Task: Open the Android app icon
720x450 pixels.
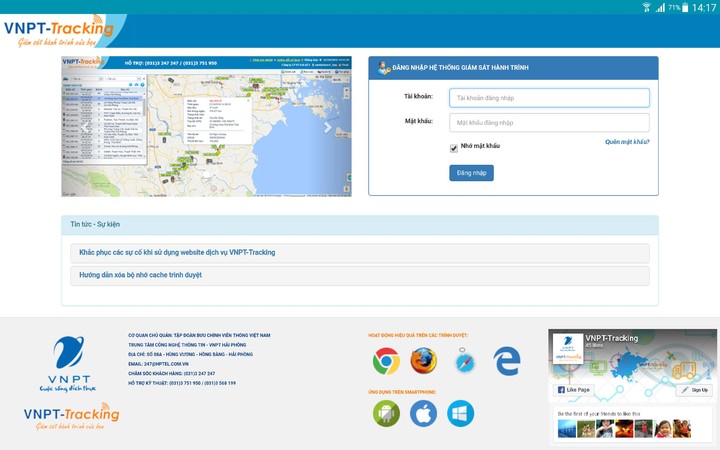Action: click(x=386, y=413)
